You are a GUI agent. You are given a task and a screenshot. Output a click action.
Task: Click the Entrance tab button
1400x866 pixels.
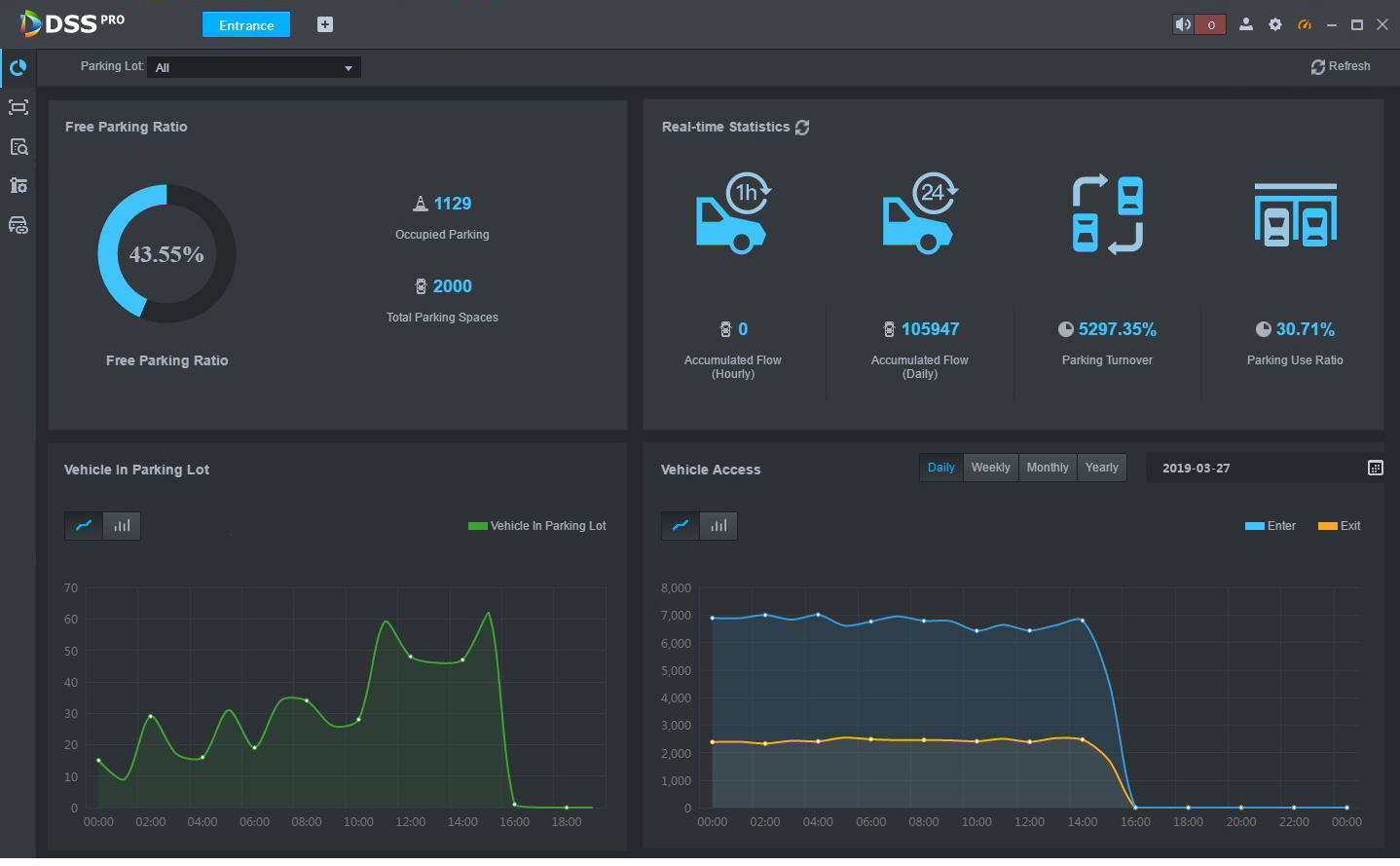click(246, 25)
